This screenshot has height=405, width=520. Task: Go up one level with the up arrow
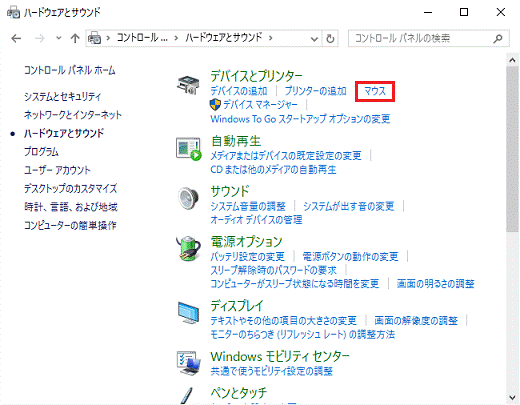coord(75,39)
